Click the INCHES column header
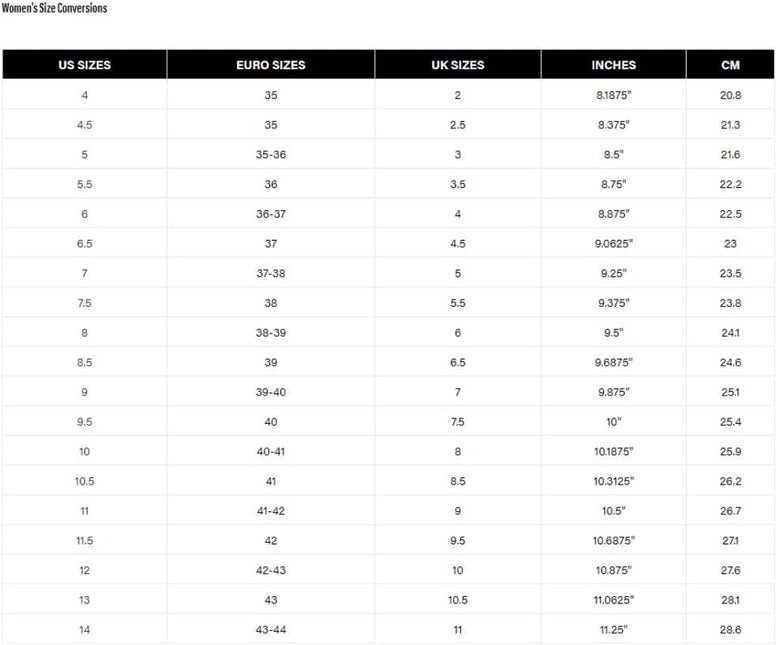 pos(614,64)
